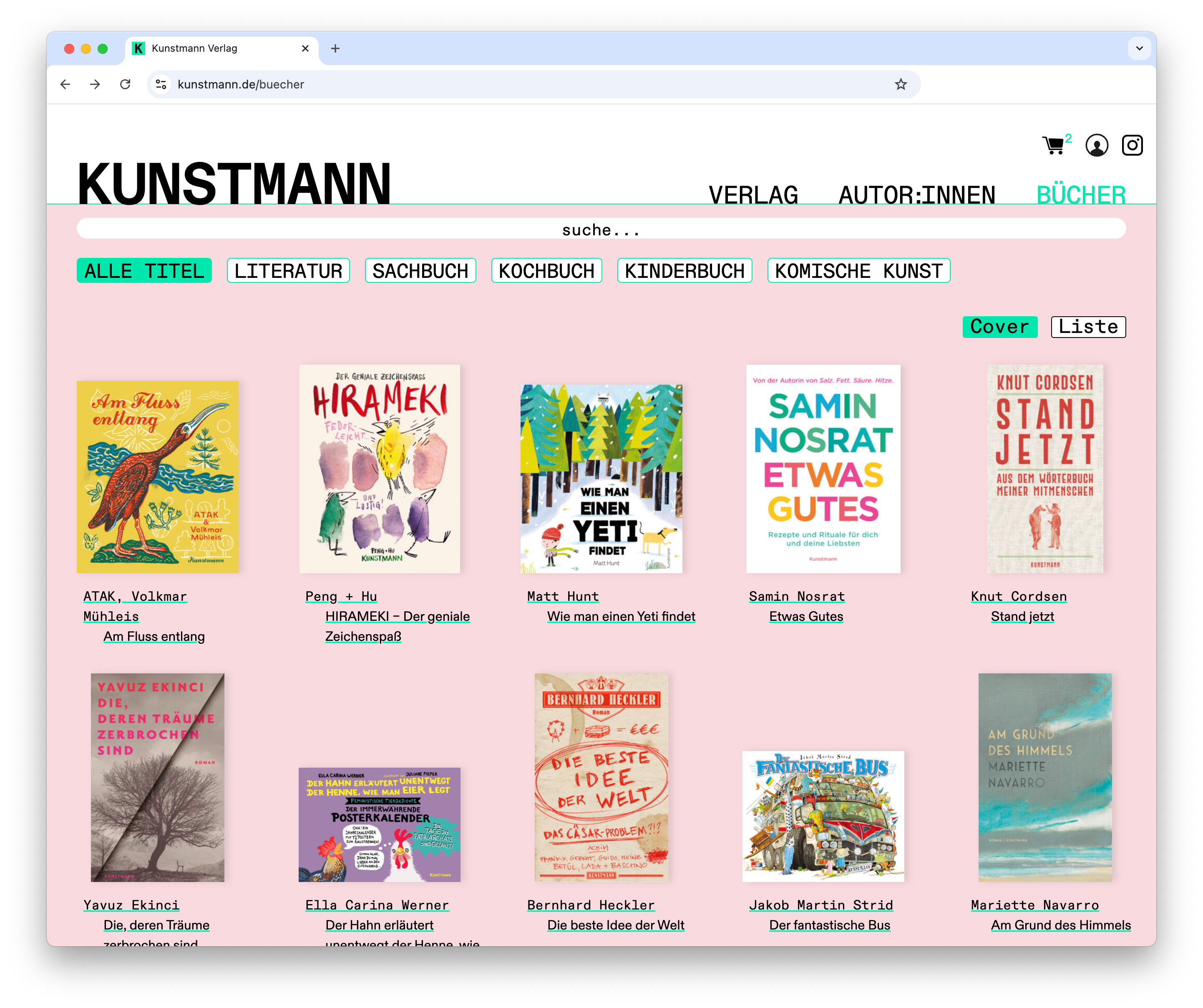Open a new browser tab
The image size is (1203, 1008).
pos(335,48)
